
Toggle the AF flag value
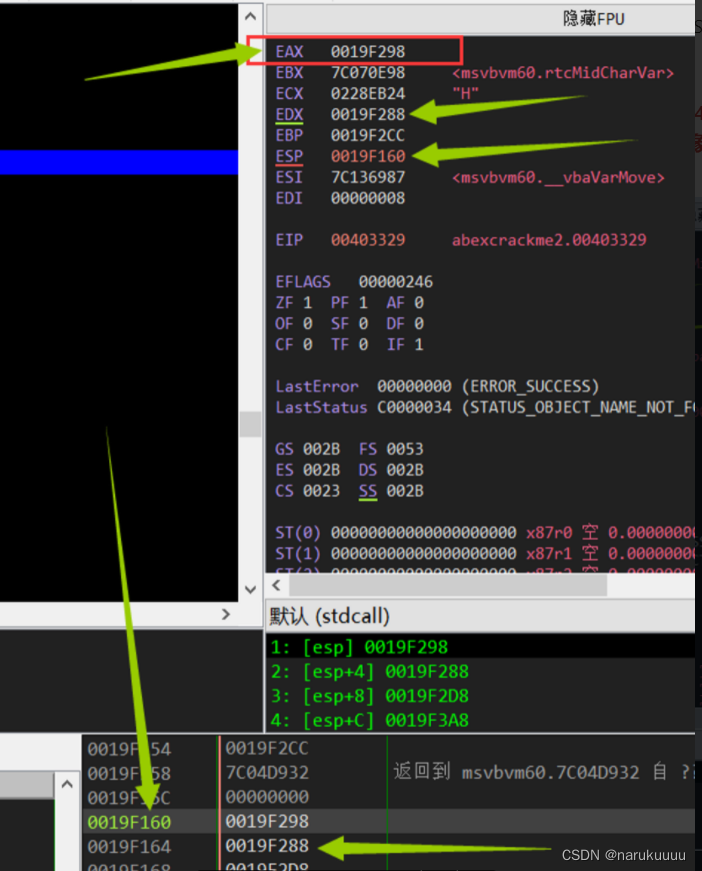pyautogui.click(x=419, y=303)
